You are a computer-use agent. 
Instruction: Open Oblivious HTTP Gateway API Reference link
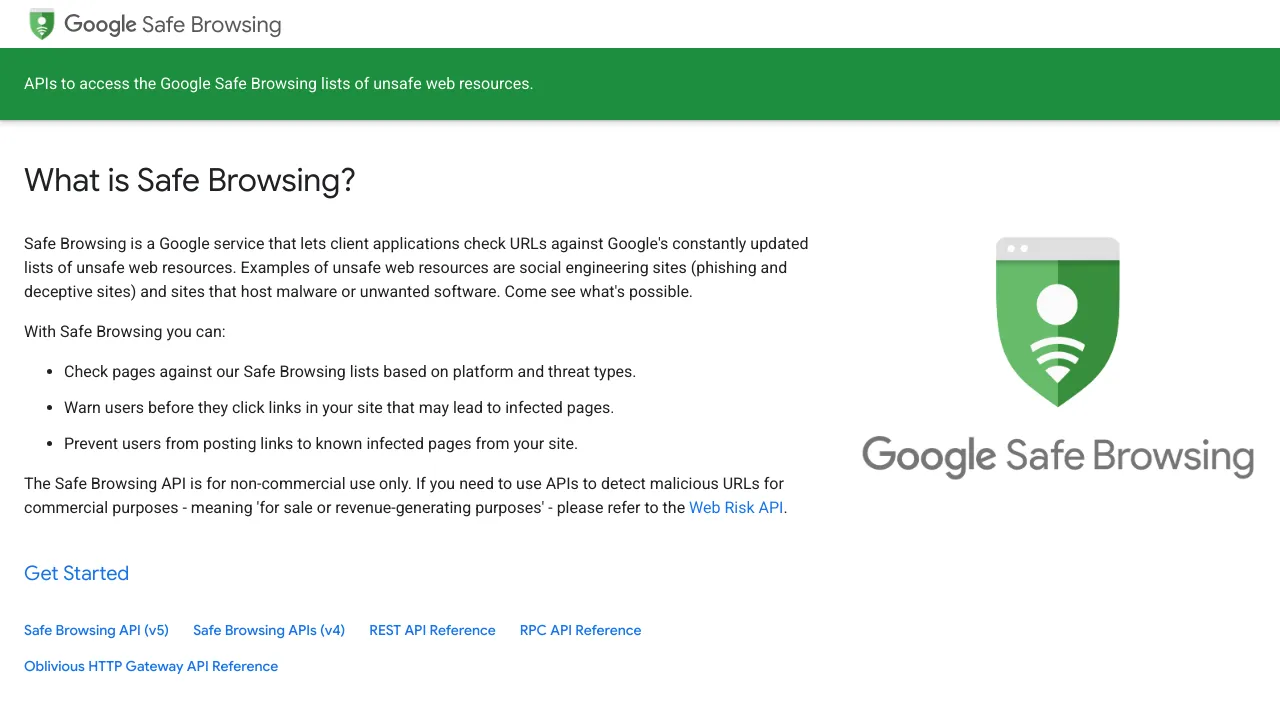point(151,666)
